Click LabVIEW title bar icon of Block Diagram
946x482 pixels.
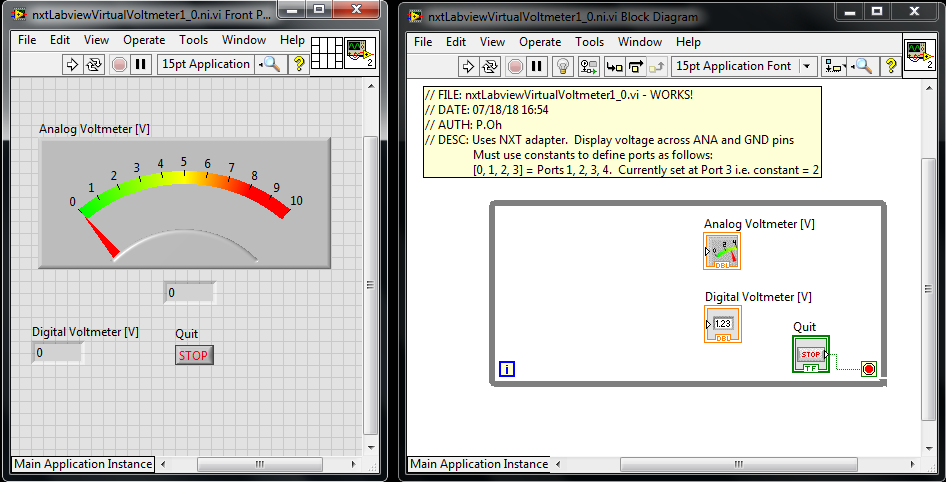point(413,16)
